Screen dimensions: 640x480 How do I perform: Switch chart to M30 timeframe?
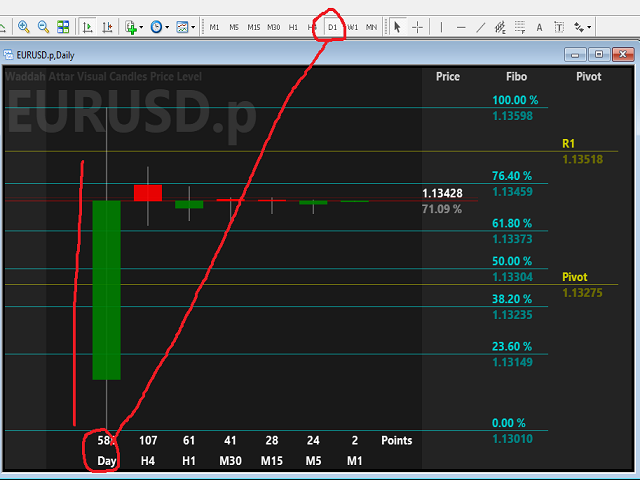pyautogui.click(x=273, y=27)
